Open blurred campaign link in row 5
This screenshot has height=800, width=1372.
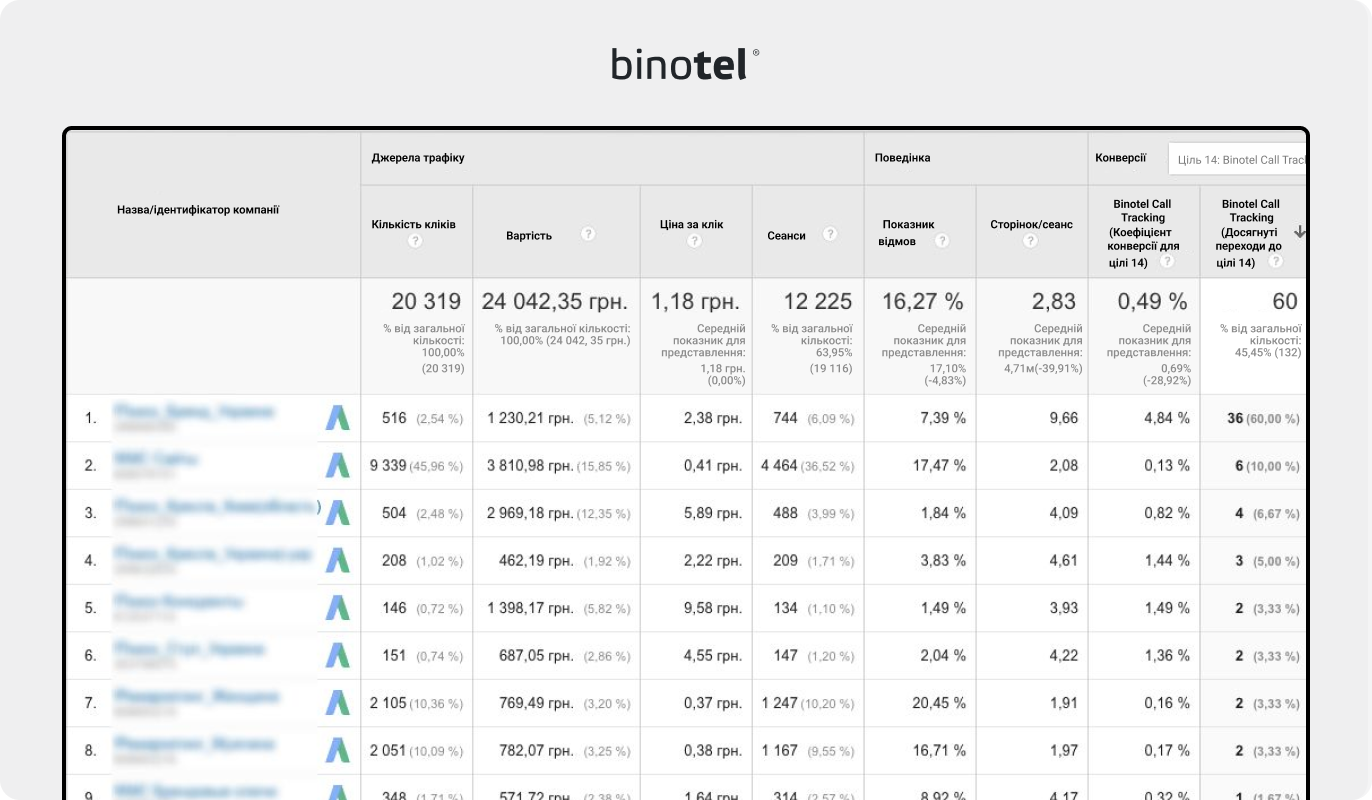(x=178, y=602)
